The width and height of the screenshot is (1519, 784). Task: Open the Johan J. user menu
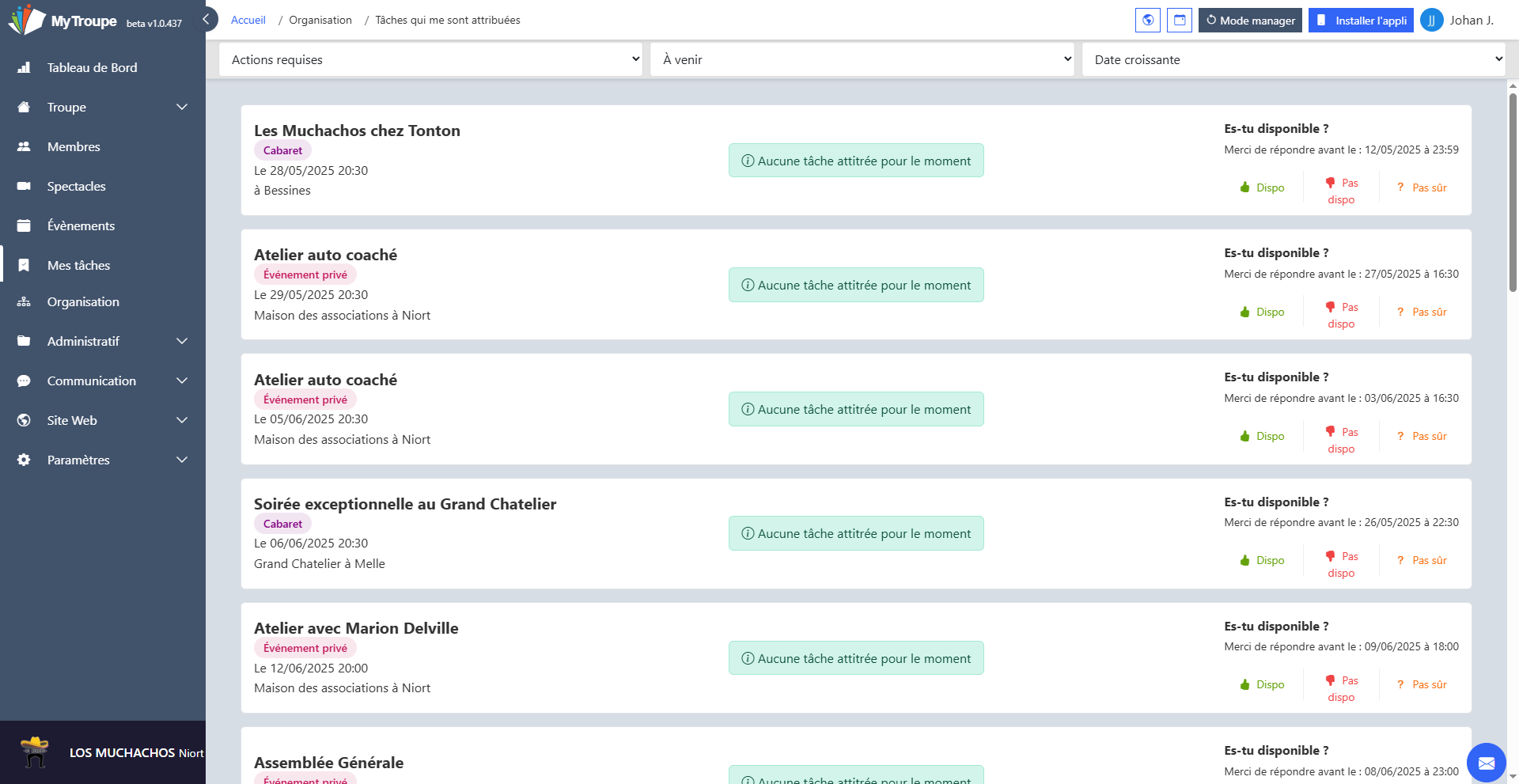pyautogui.click(x=1457, y=20)
